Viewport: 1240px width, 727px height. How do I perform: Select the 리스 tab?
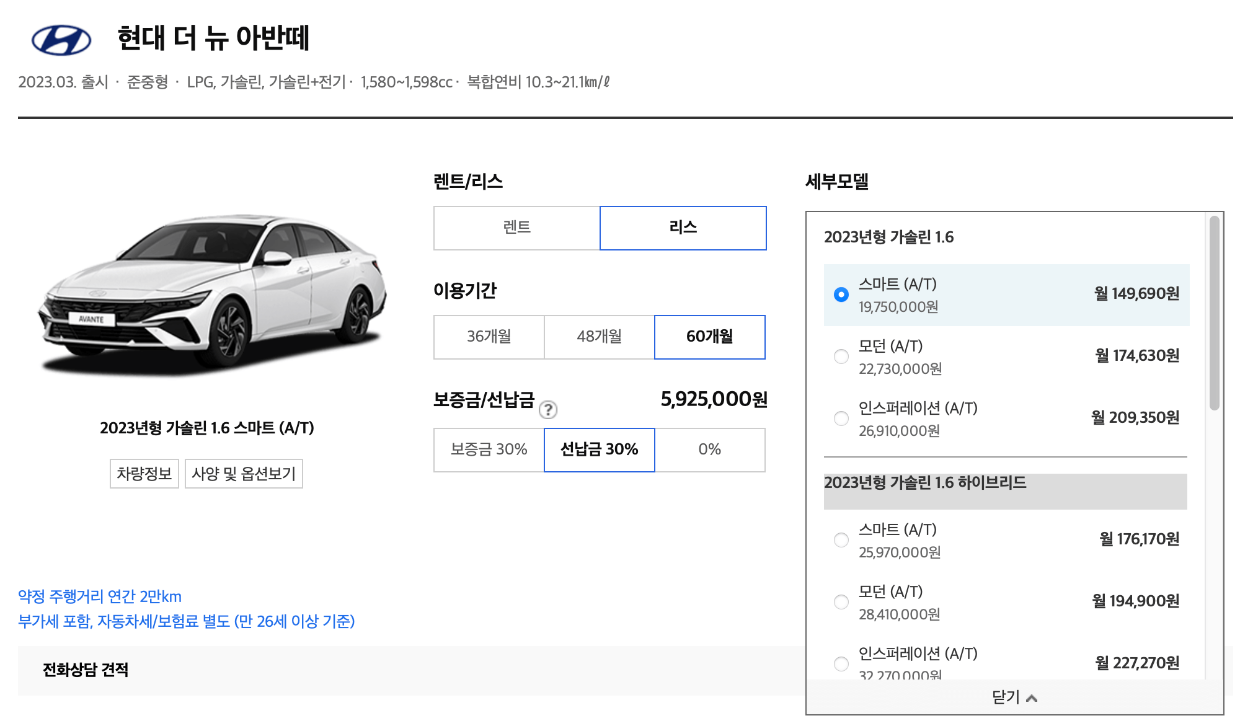pyautogui.click(x=683, y=228)
